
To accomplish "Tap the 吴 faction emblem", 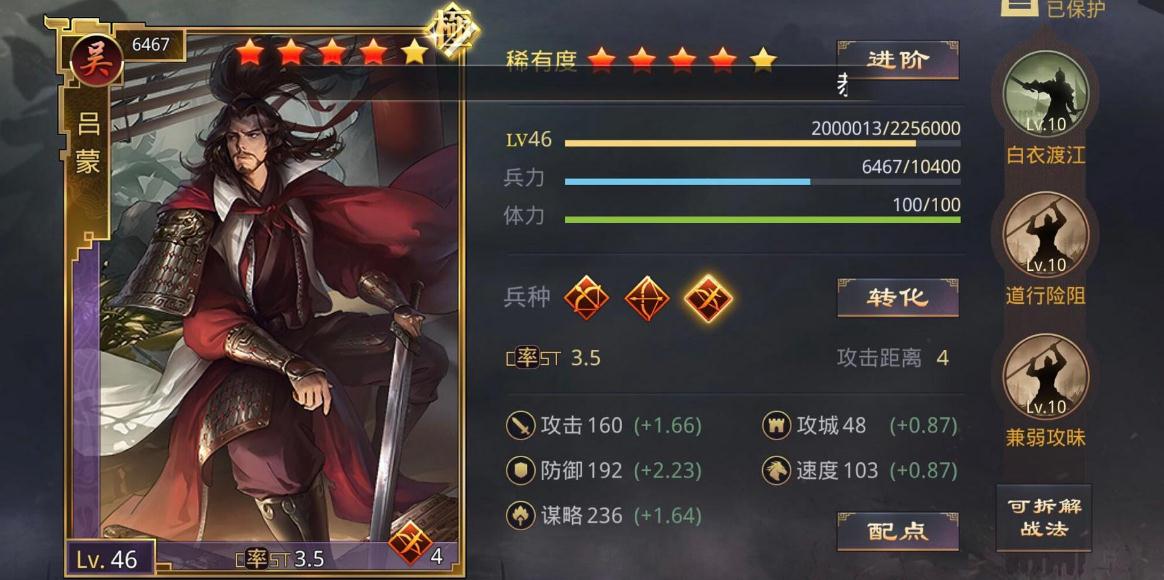I will (x=97, y=61).
